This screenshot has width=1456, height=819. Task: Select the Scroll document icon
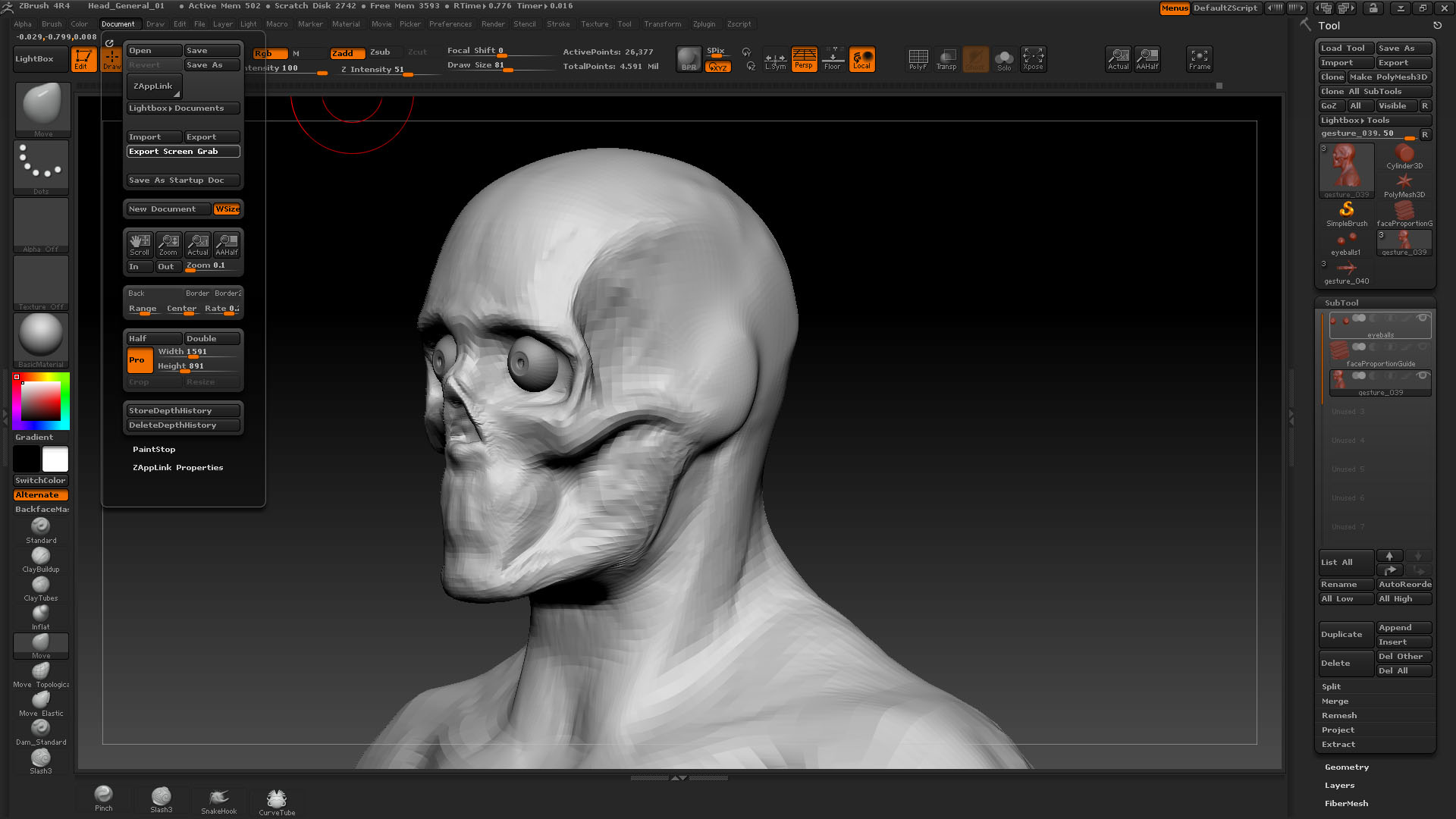tap(140, 244)
